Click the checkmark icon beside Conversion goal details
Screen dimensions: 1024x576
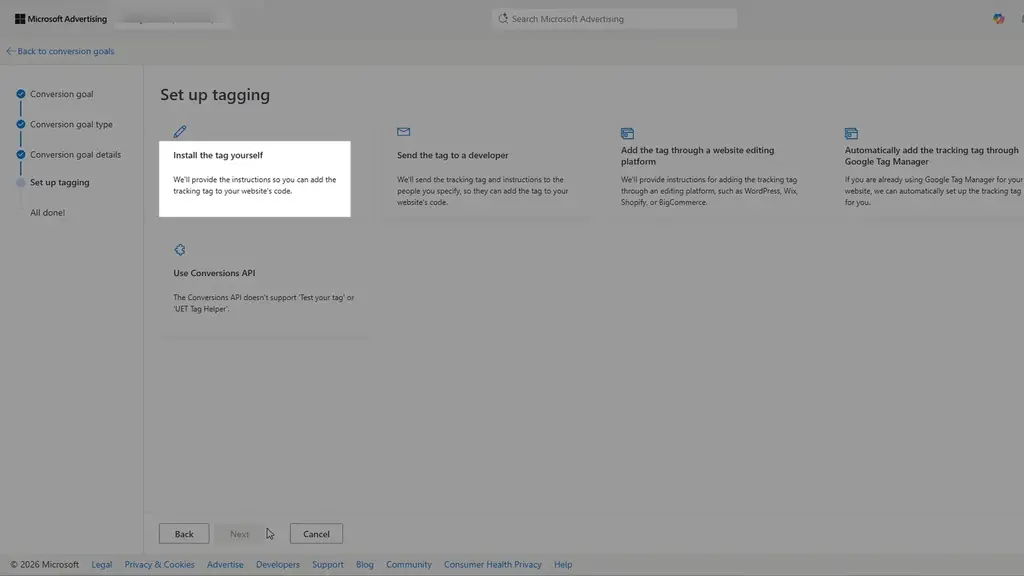pyautogui.click(x=21, y=155)
